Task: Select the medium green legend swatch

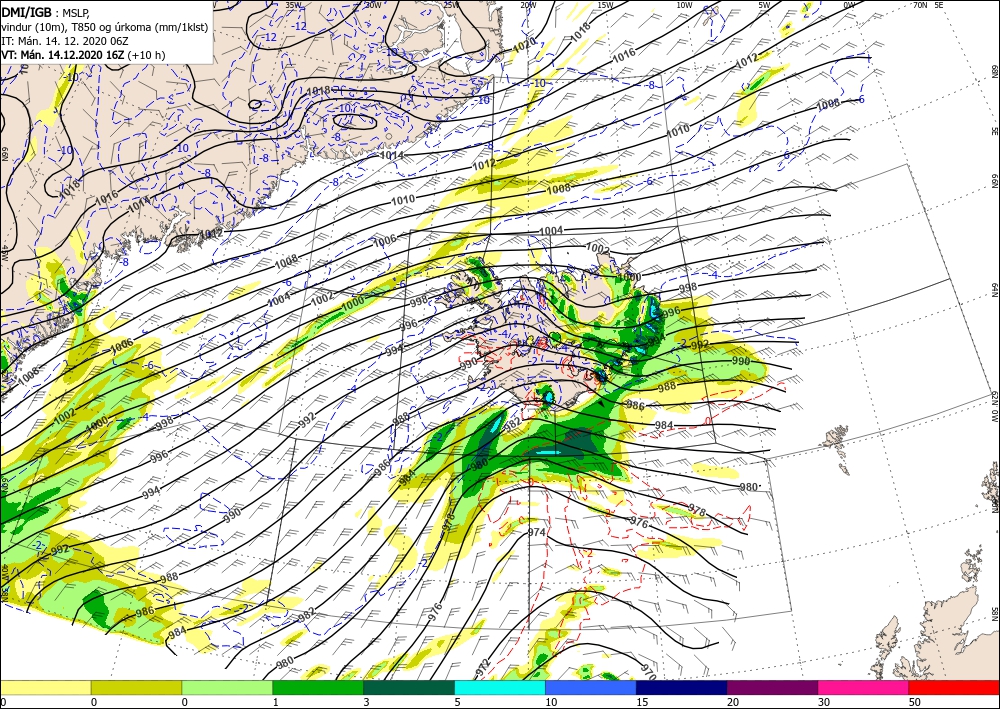Action: point(318,687)
